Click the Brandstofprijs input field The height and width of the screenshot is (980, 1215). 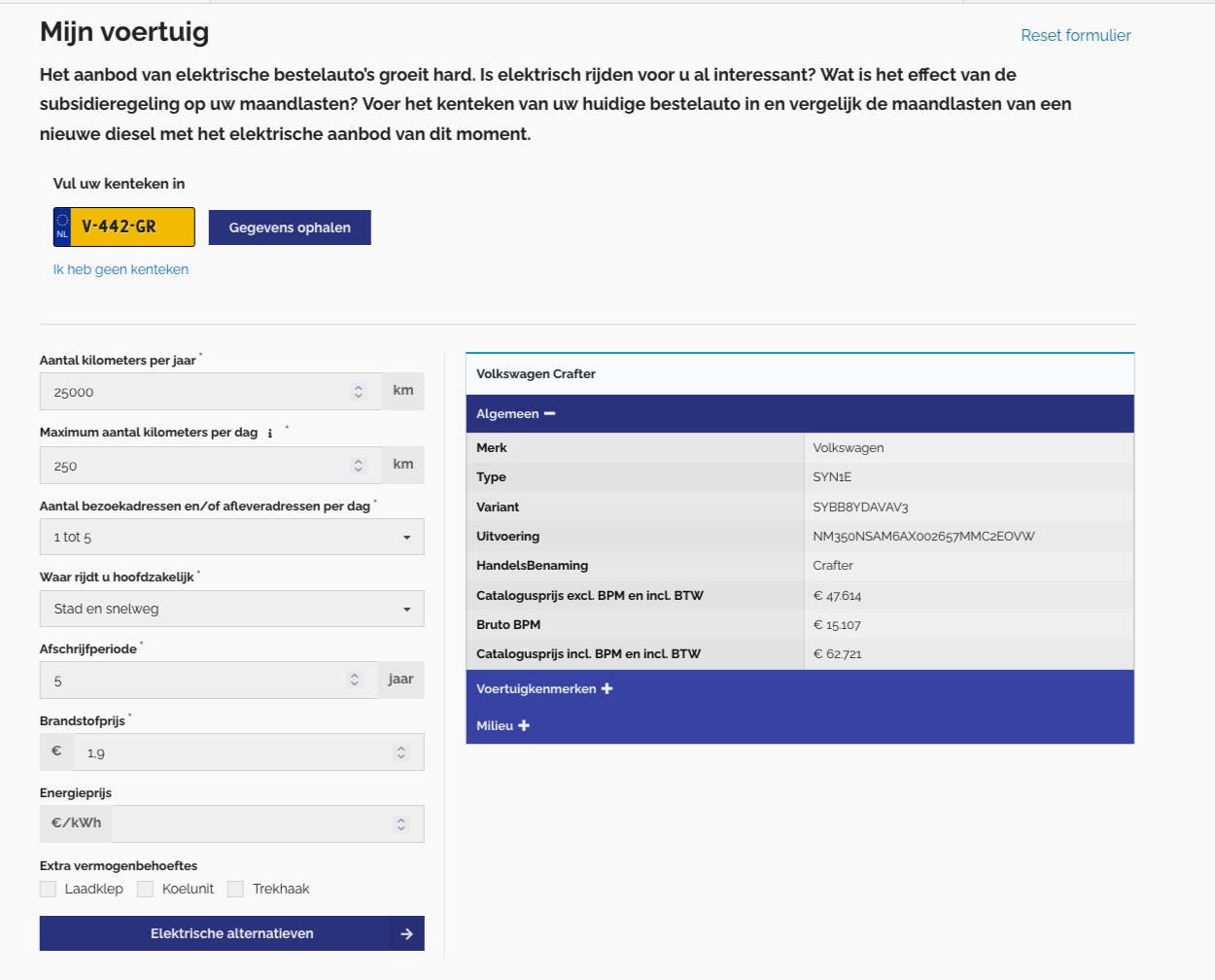(x=249, y=752)
